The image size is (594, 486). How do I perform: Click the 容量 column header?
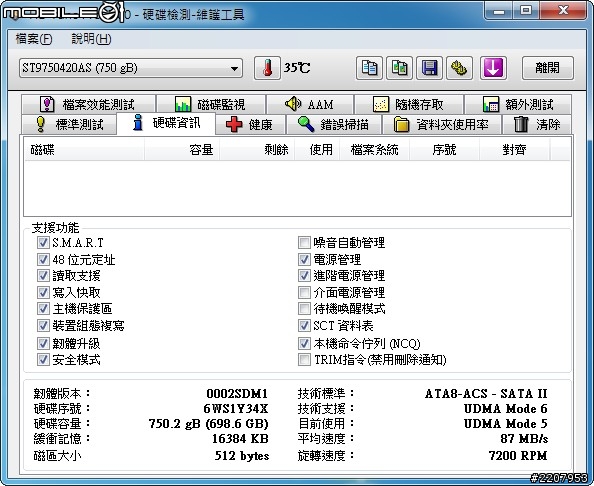(182, 150)
